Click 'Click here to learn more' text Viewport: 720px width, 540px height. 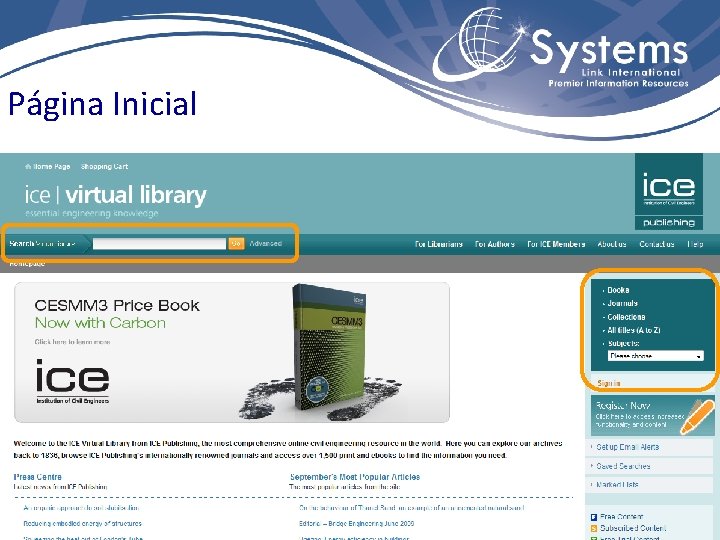(x=72, y=342)
